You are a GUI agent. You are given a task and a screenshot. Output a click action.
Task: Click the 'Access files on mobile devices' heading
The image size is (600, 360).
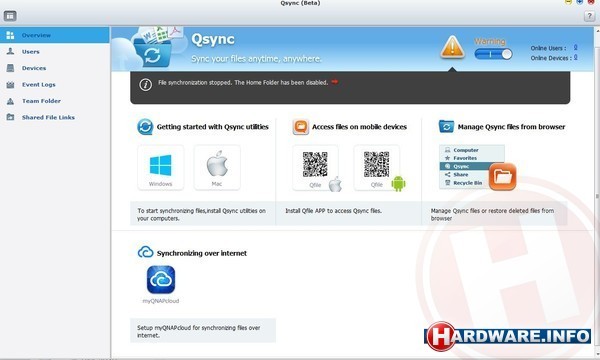coord(359,127)
